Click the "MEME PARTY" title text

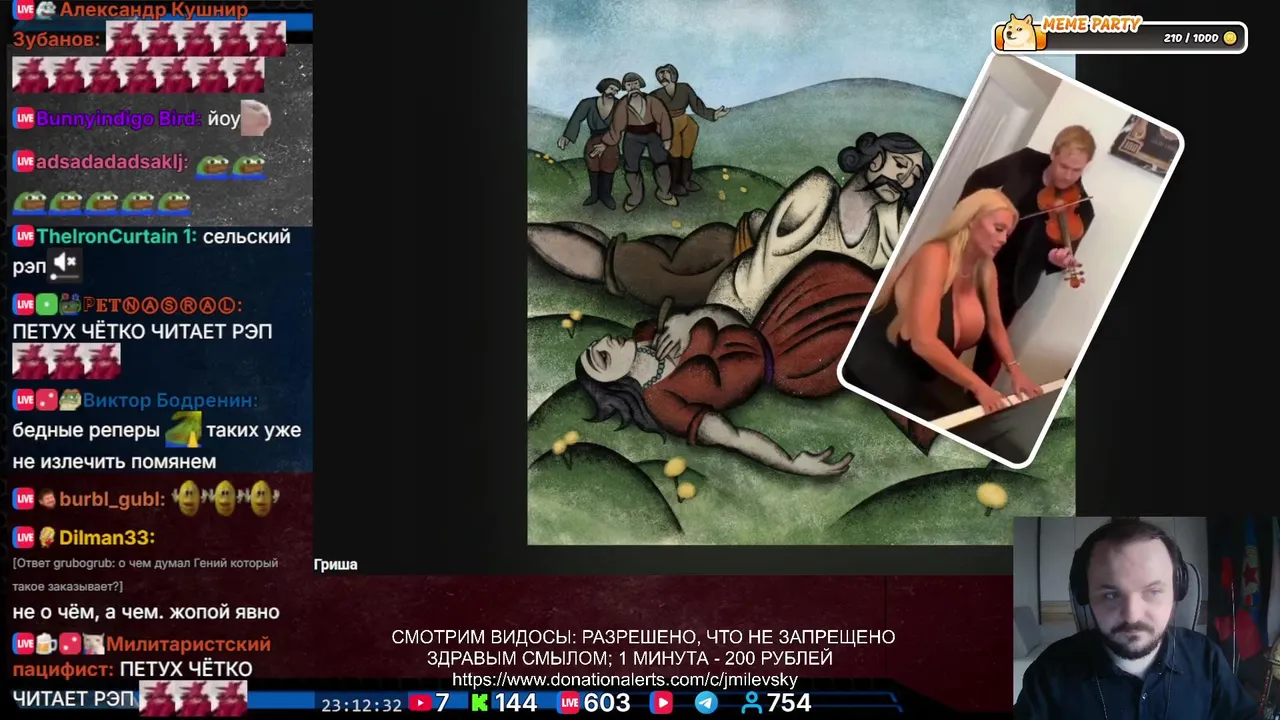pyautogui.click(x=1091, y=24)
